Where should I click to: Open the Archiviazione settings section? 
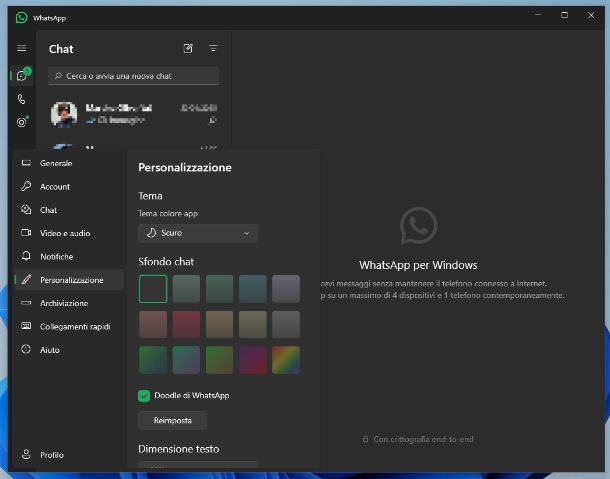69,303
